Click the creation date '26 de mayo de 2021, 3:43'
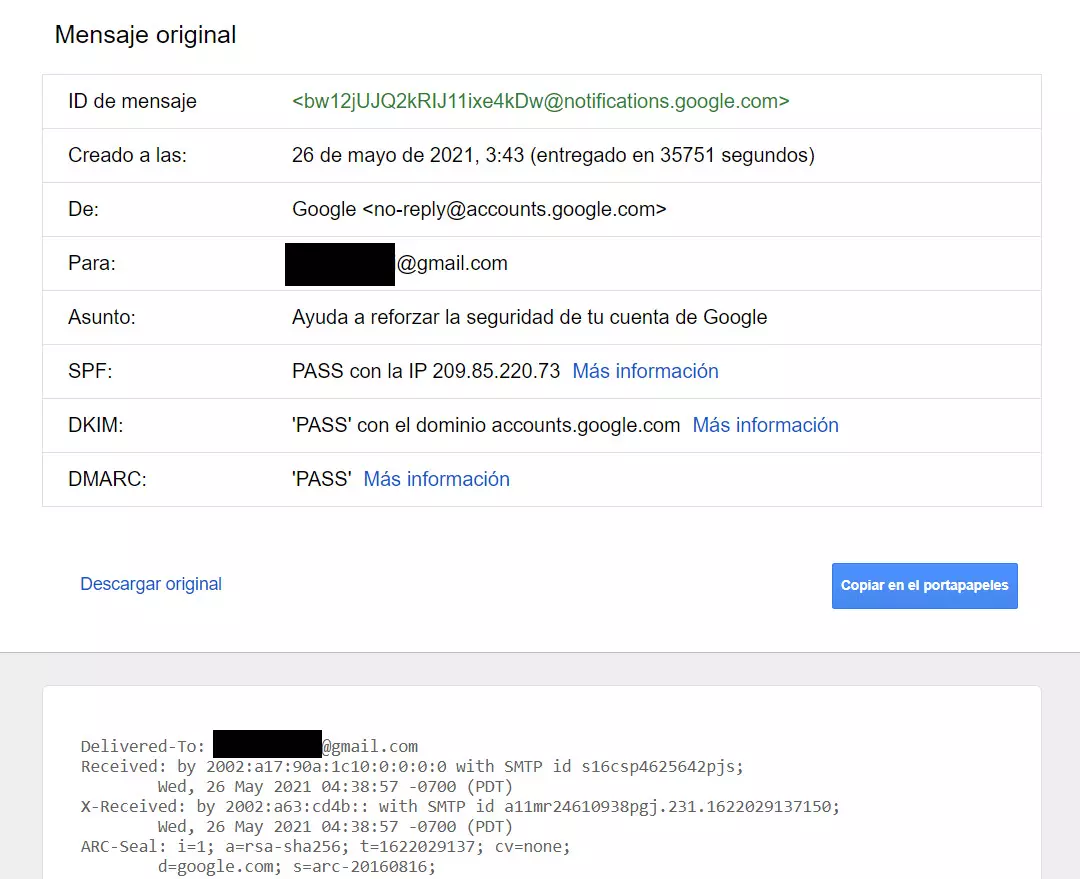 [408, 155]
